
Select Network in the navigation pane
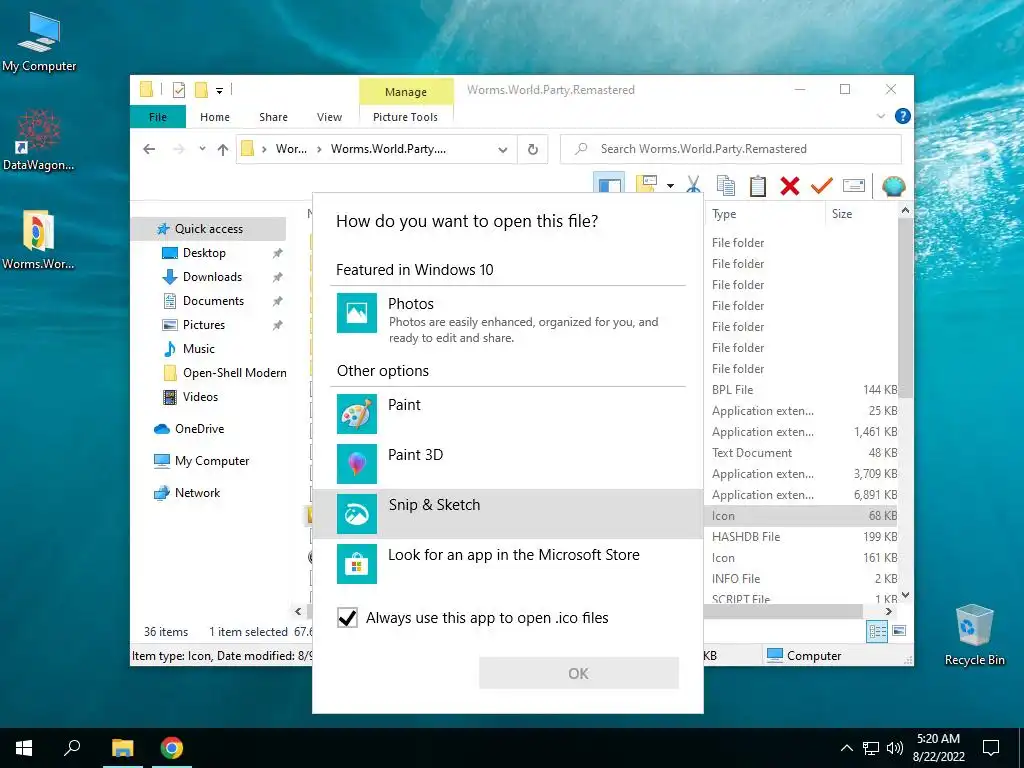[x=197, y=493]
